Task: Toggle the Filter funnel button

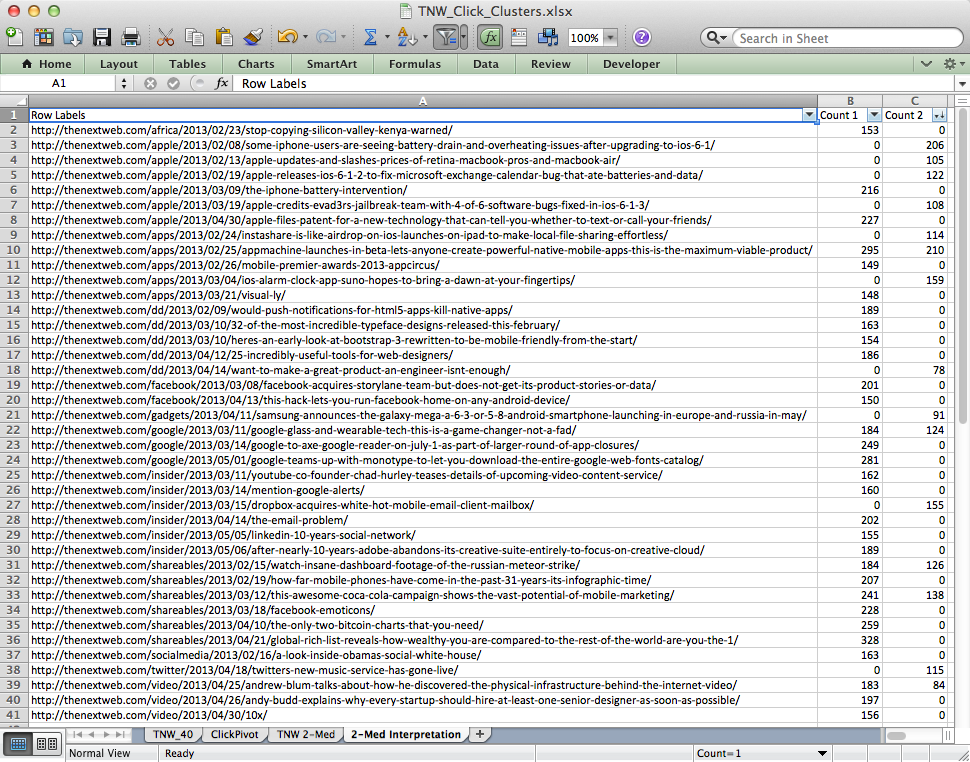Action: pos(446,37)
